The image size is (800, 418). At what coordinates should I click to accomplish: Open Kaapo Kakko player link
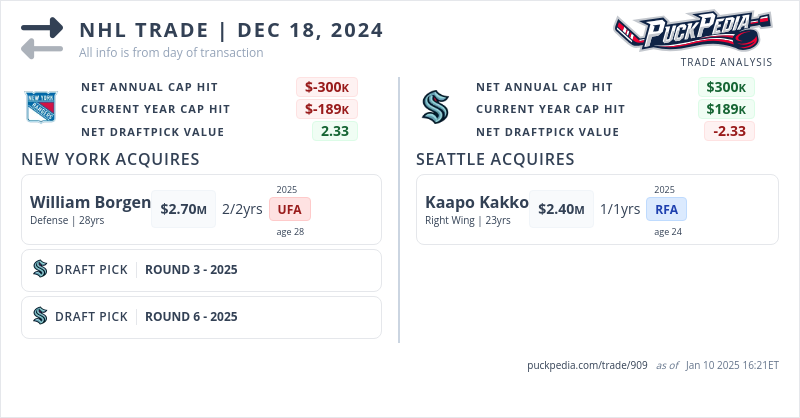[476, 202]
